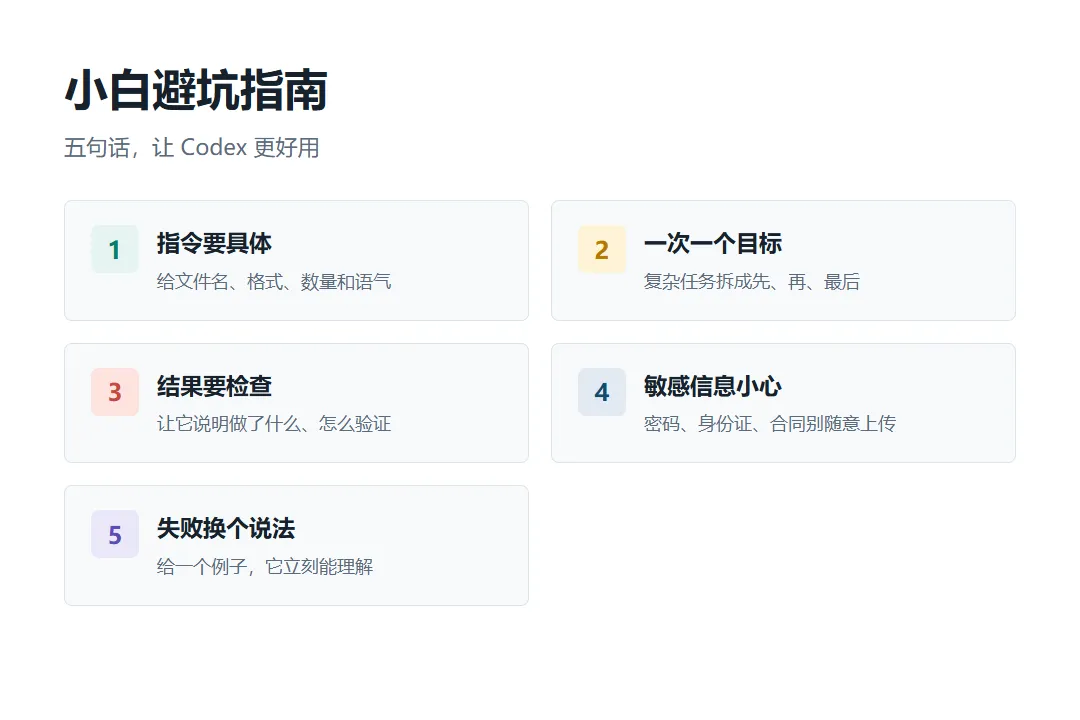
Task: Click the yellow number 2 badge
Action: [602, 249]
